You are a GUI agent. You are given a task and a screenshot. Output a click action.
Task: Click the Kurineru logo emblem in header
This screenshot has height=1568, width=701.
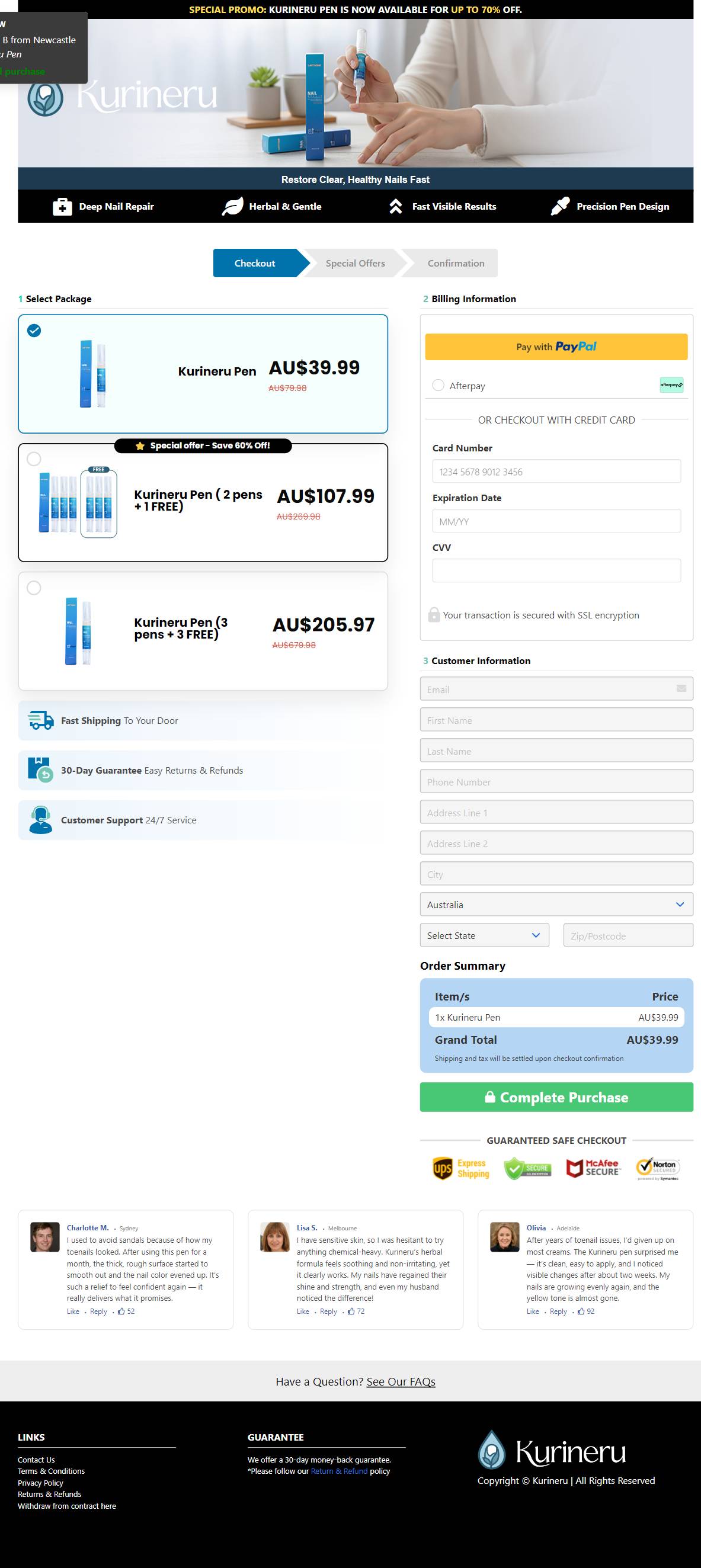point(45,97)
